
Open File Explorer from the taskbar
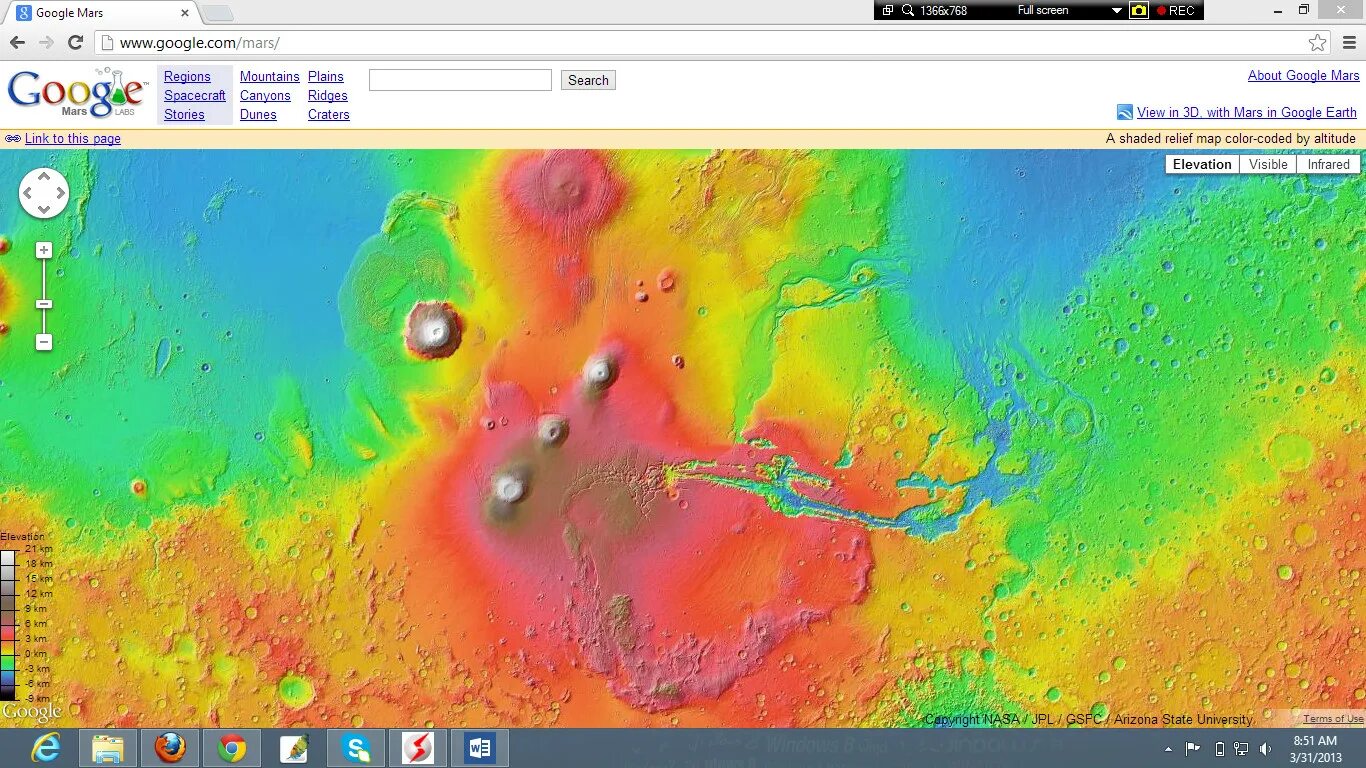[108, 748]
